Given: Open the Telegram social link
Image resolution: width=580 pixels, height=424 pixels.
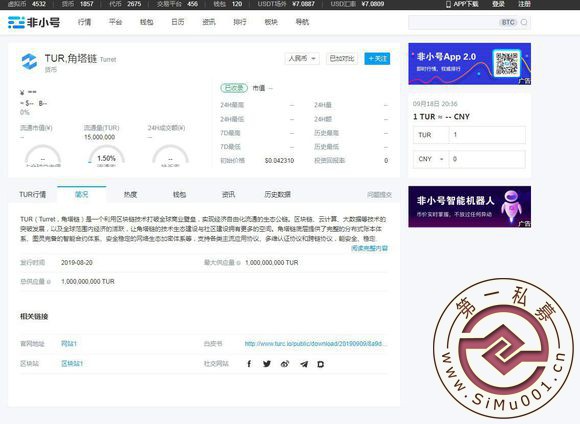Looking at the screenshot, I should (x=304, y=364).
